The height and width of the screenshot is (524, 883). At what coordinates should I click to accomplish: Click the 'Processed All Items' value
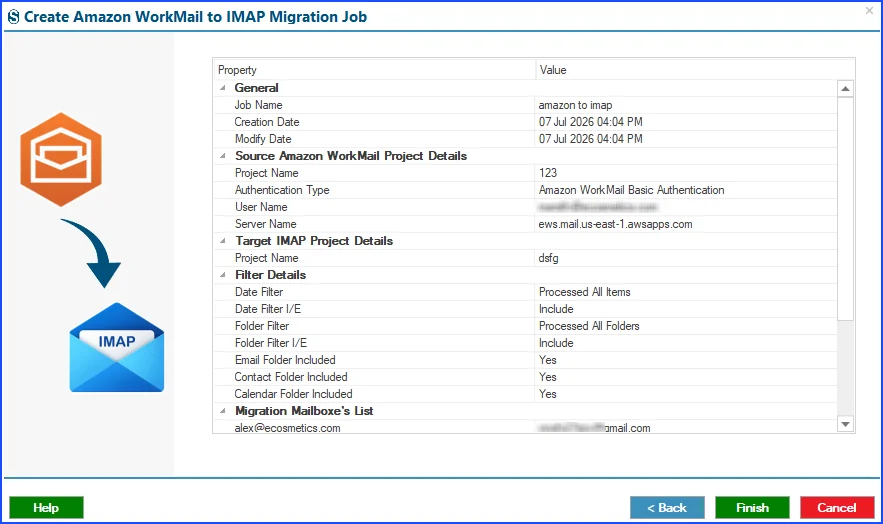[585, 292]
